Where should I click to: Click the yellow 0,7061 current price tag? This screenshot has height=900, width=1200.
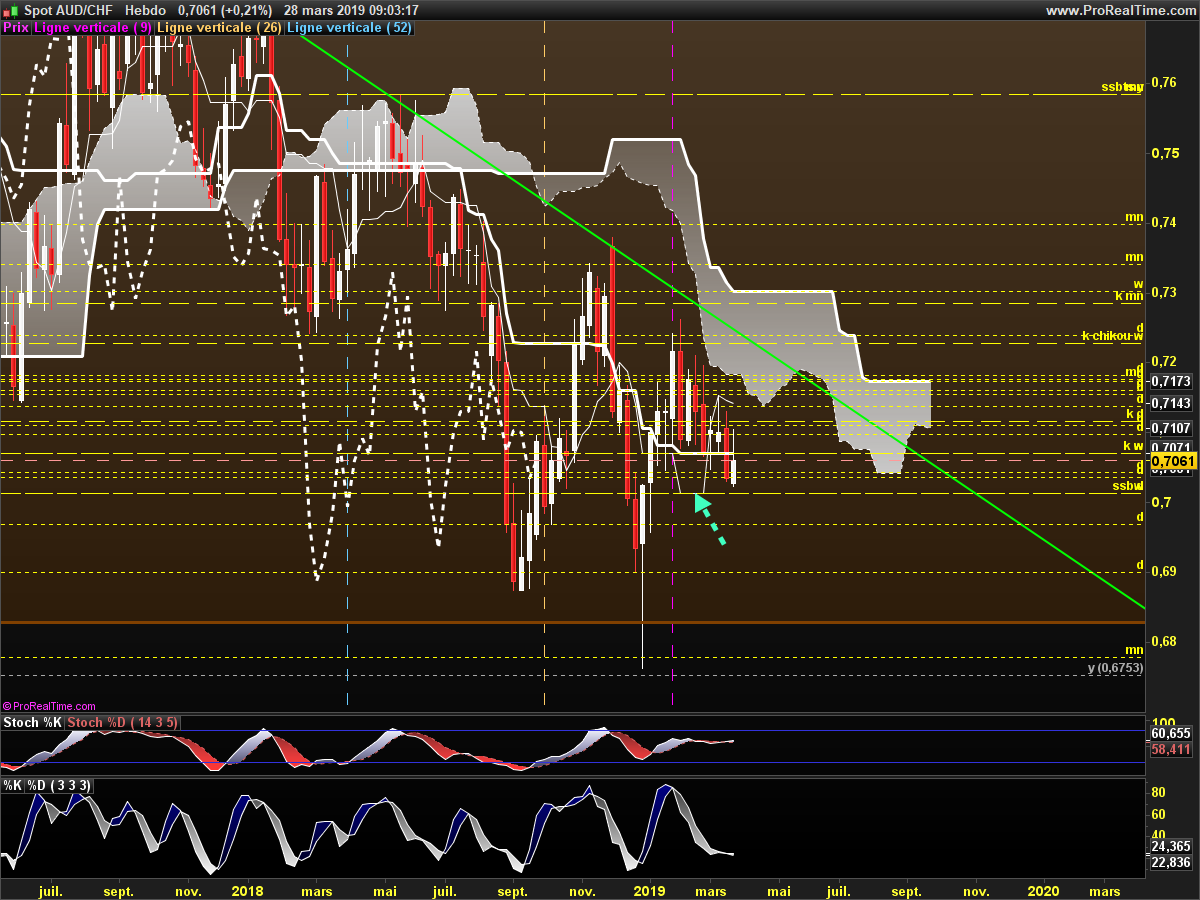click(1172, 461)
